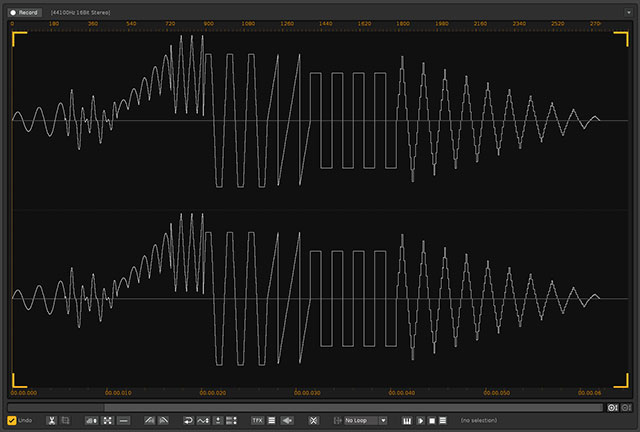Click the reverse sample icon
Image resolution: width=640 pixels, height=432 pixels.
click(188, 420)
